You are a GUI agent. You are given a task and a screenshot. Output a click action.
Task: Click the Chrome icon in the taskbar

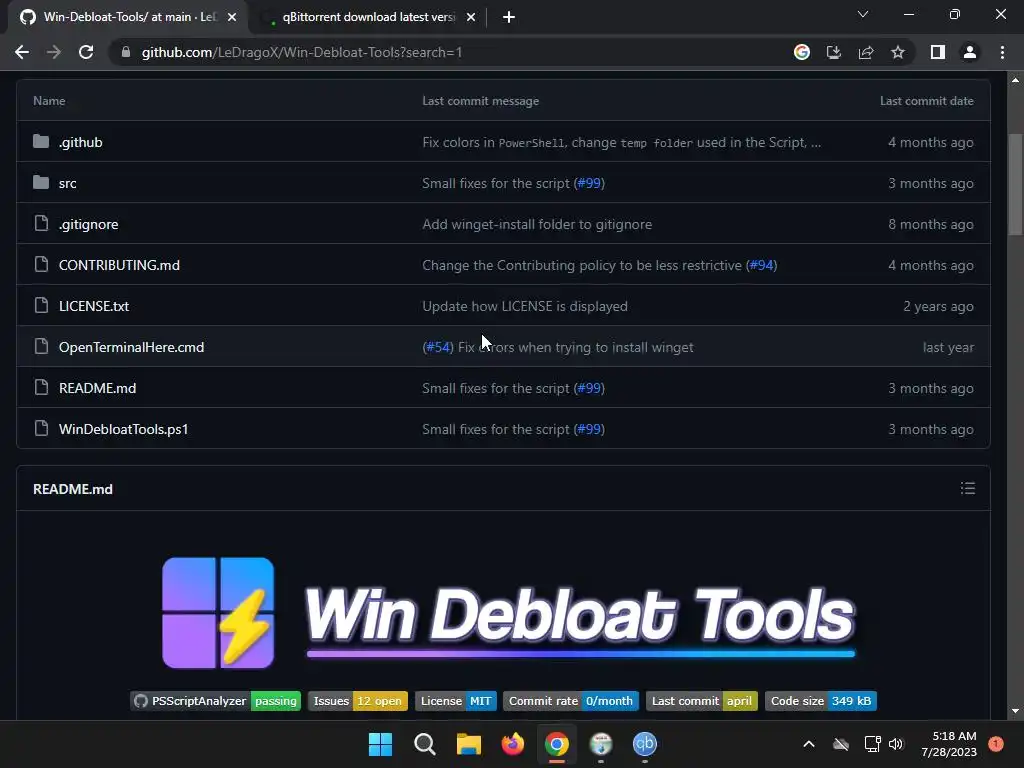pos(556,744)
